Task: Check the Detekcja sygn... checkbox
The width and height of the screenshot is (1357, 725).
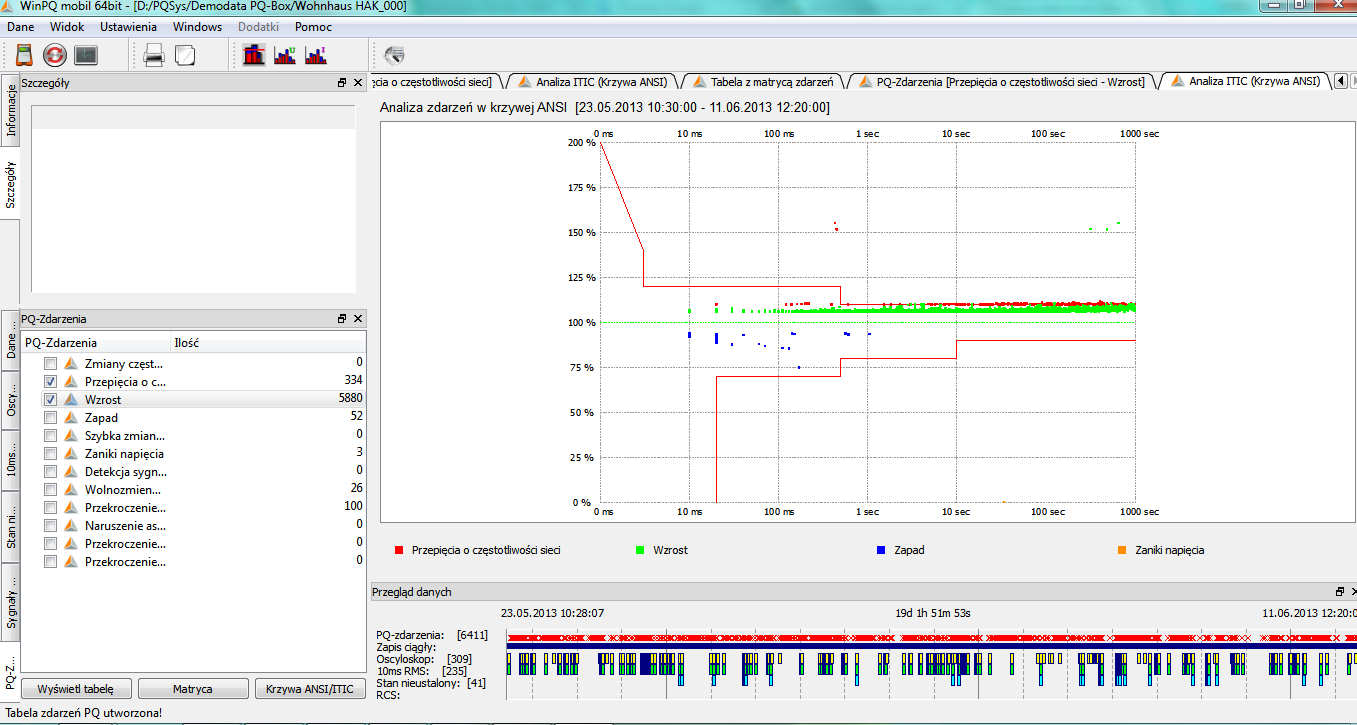Action: (x=50, y=470)
